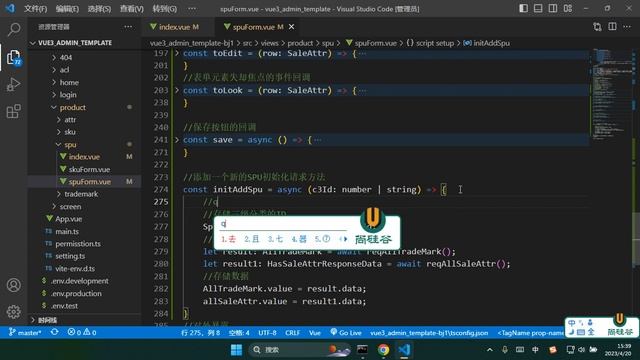Open .env.production file
640x360 pixels.
76,293
